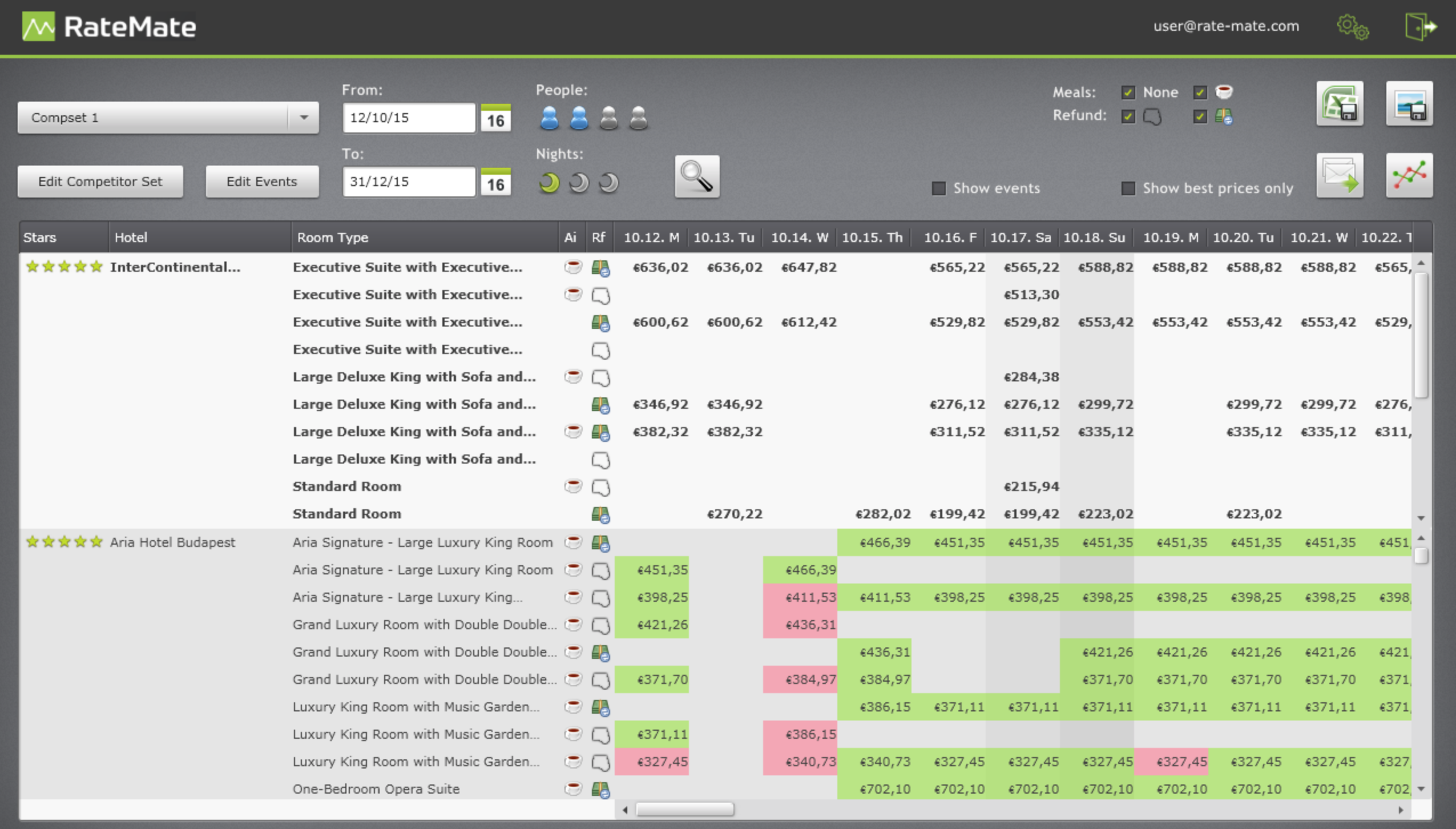Export data using the Excel save icon
1456x829 pixels.
(x=1338, y=104)
